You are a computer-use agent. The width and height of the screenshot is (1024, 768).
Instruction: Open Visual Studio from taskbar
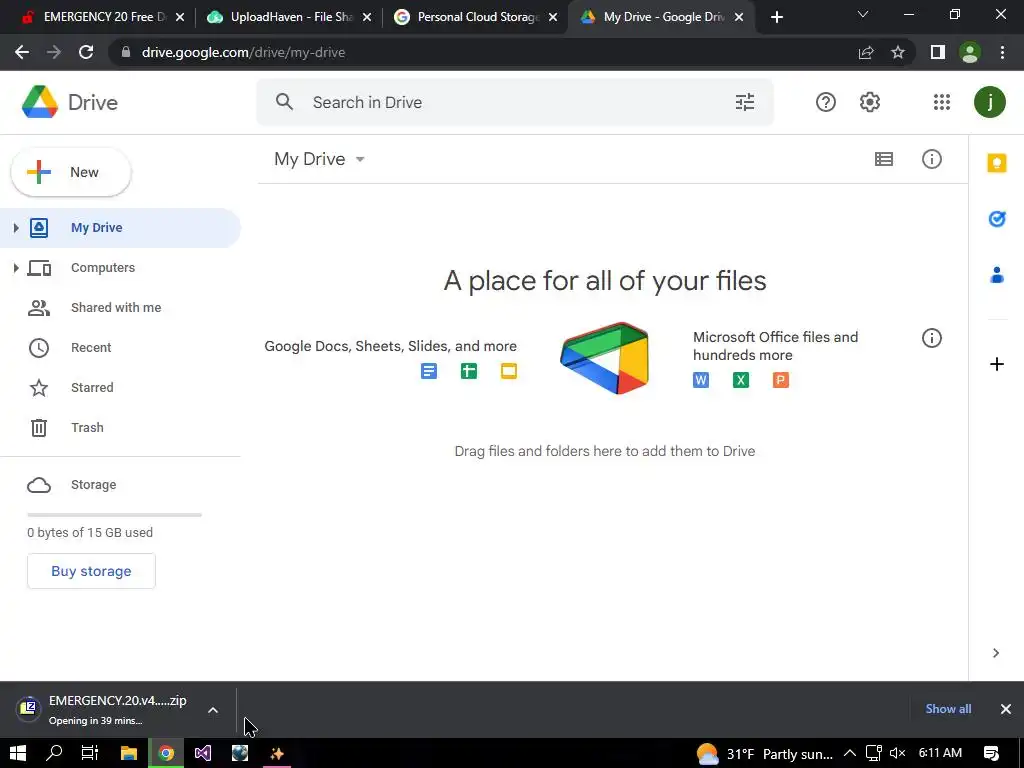point(202,754)
